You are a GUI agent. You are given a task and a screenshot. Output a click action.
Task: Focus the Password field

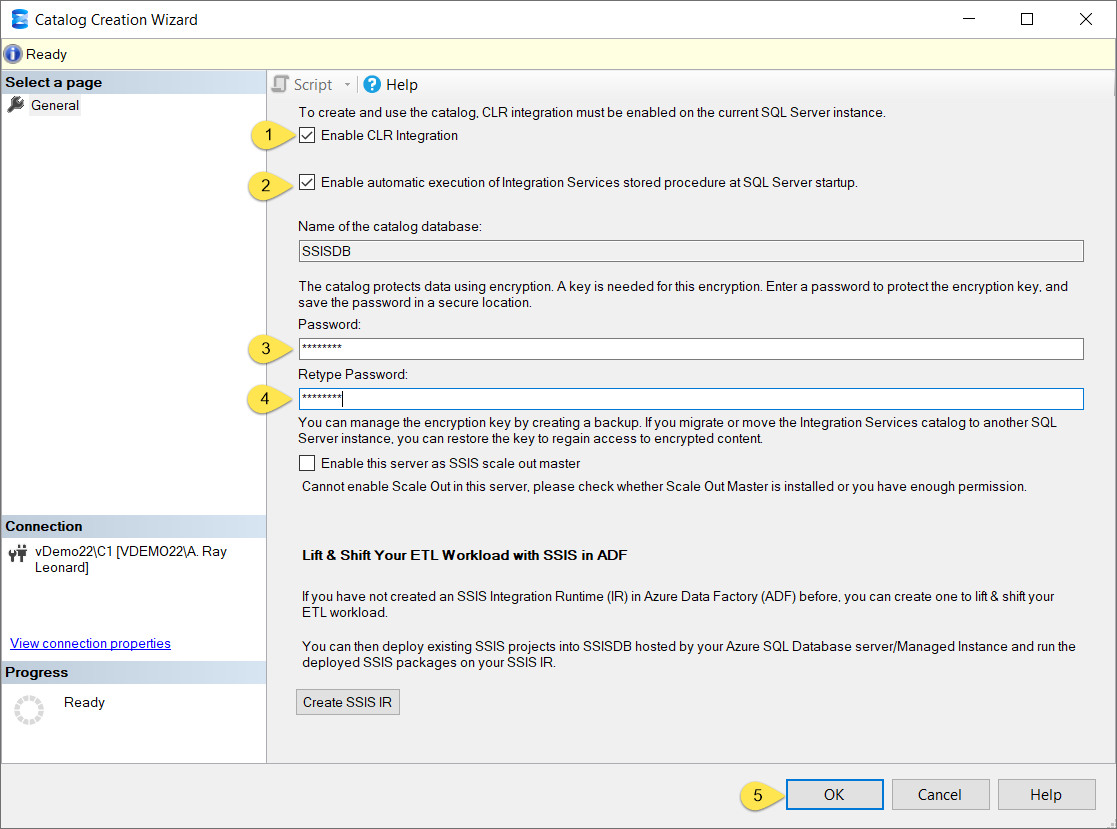click(x=691, y=349)
